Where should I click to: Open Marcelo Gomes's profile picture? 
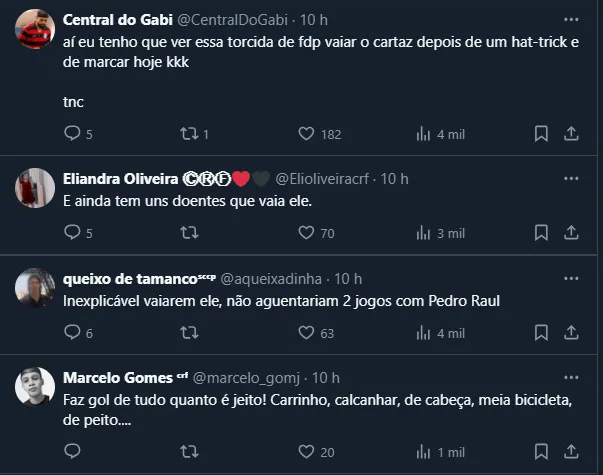(x=35, y=386)
